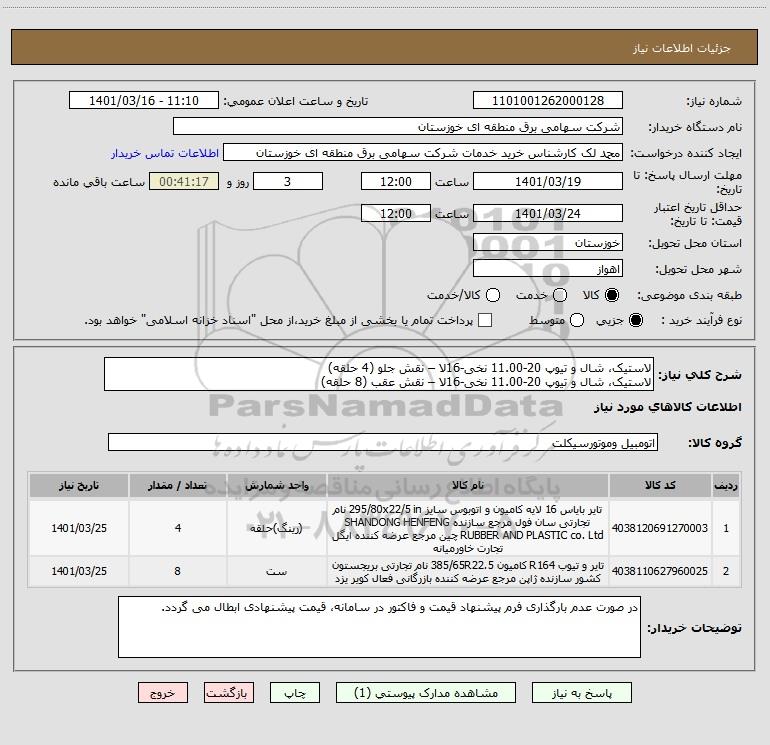Screen dimensions: 770x745
Task: Click the نام کالا column header
Action: (x=468, y=486)
